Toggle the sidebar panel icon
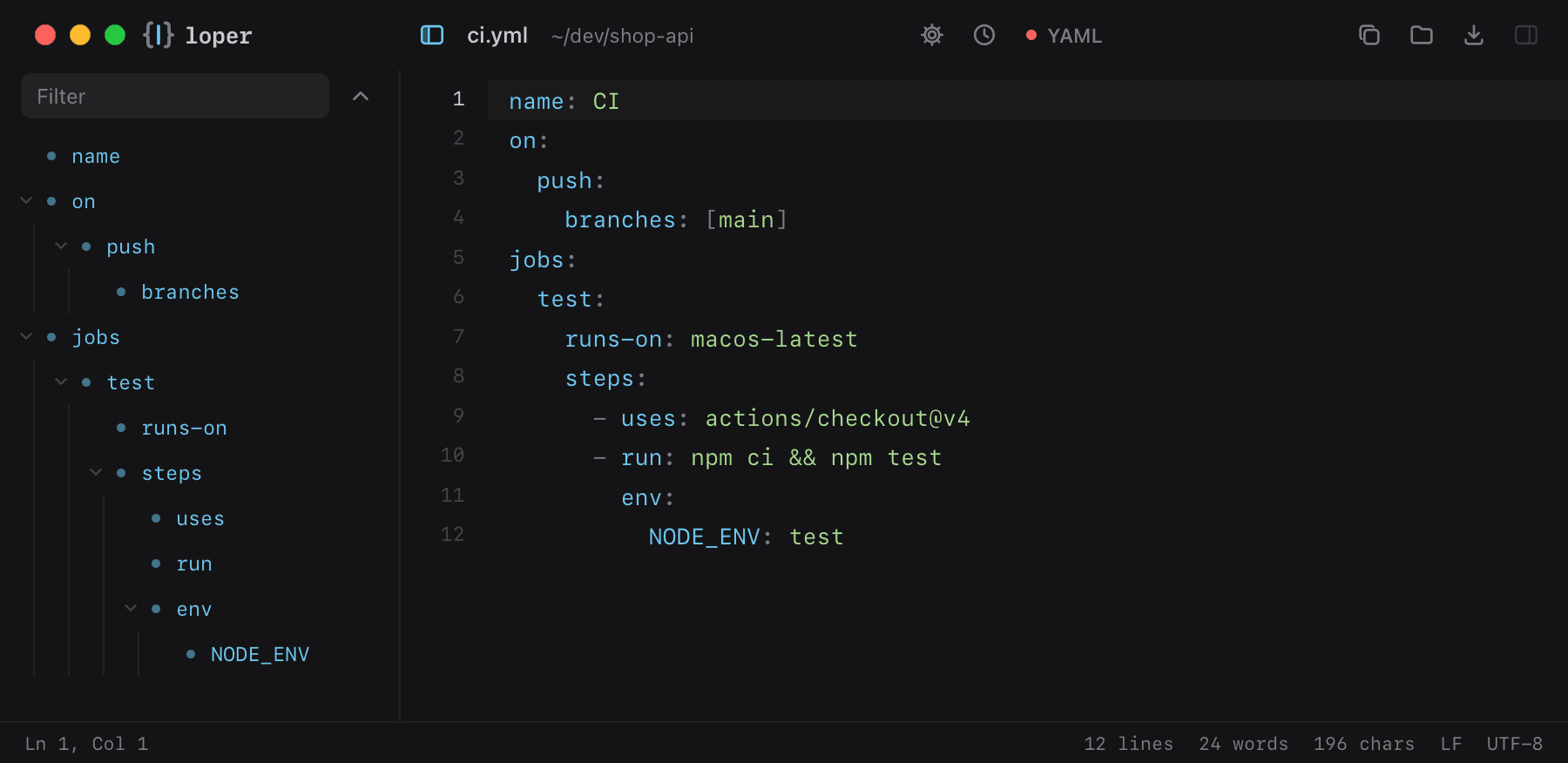This screenshot has height=763, width=1568. coord(432,35)
